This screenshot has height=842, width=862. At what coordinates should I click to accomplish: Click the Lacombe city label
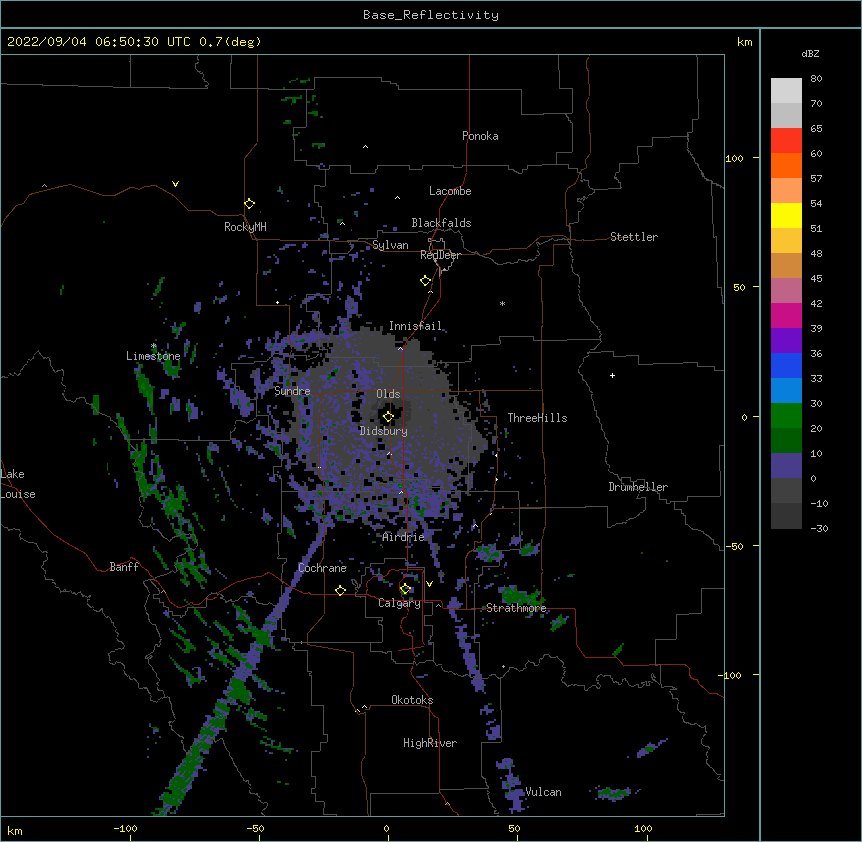[x=450, y=191]
